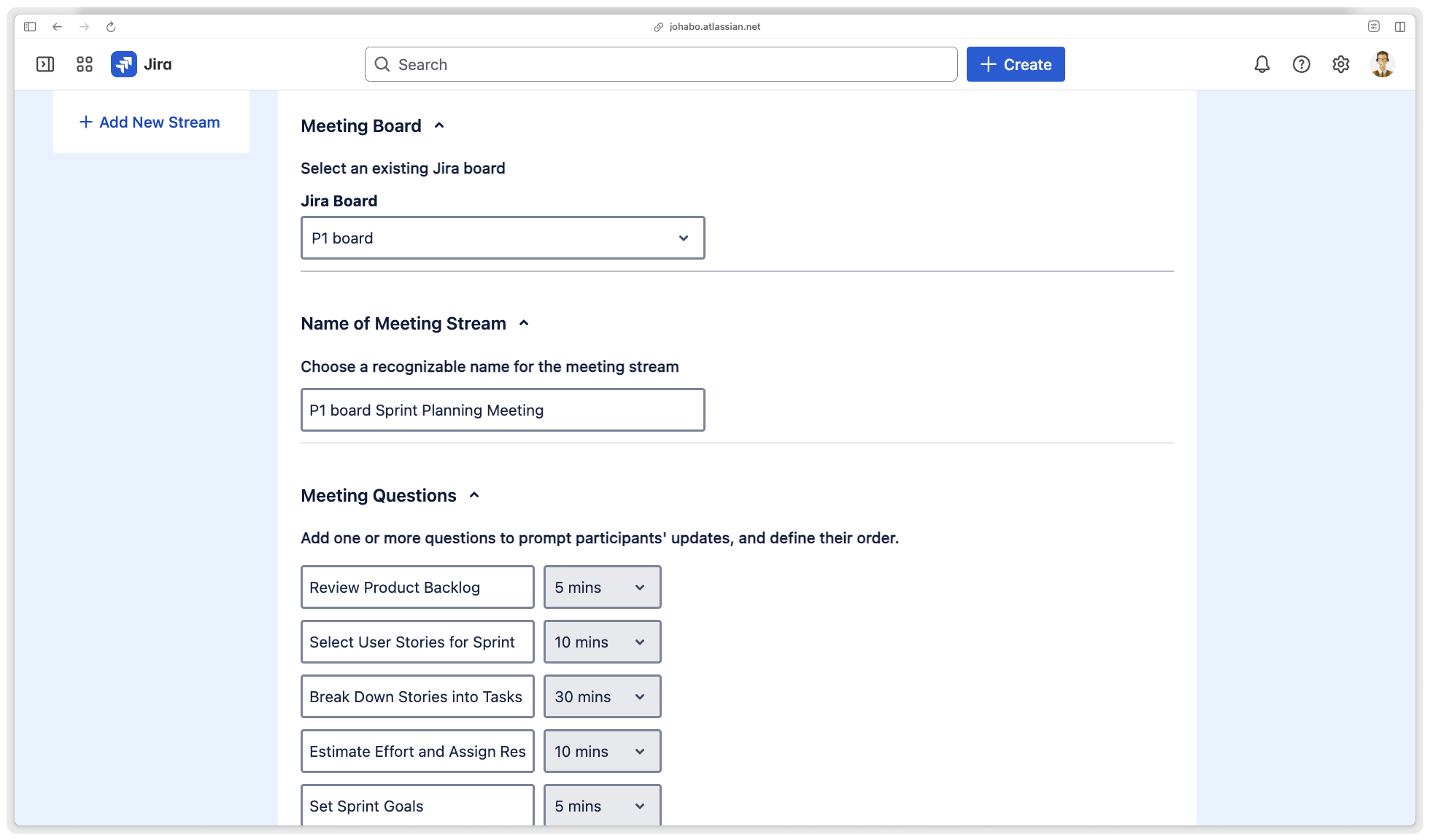Click the Create button

pyautogui.click(x=1016, y=64)
